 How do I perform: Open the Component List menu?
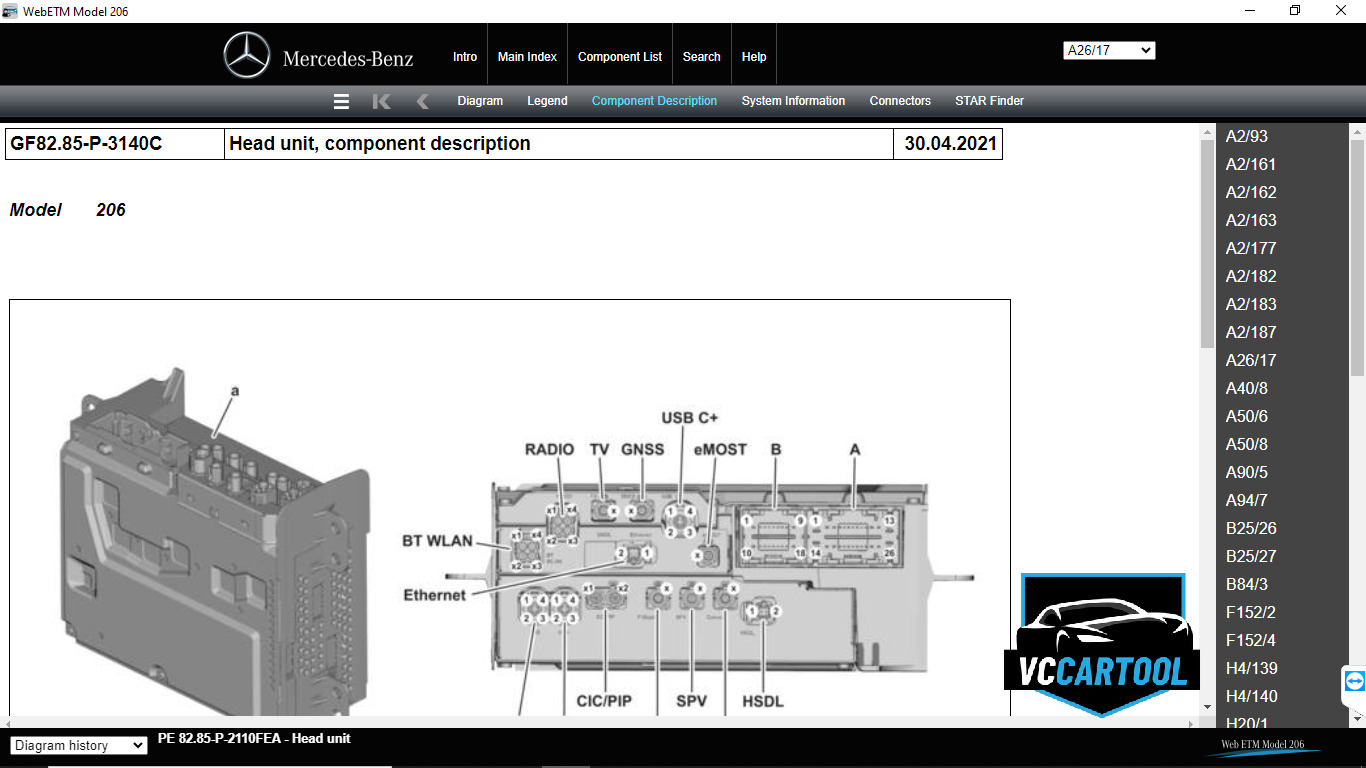620,56
